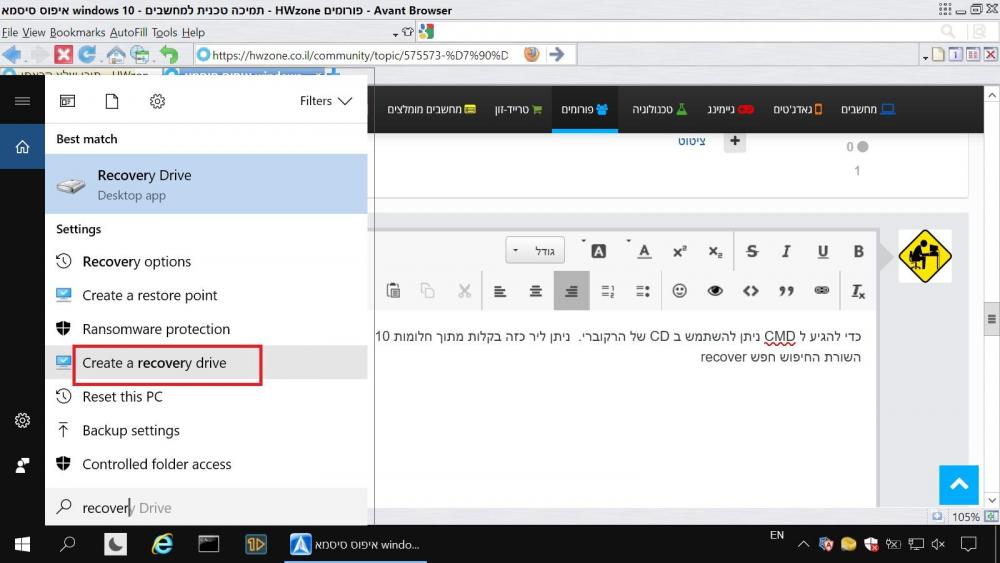Open the emoji smiley picker
This screenshot has width=1000, height=563.
tap(680, 291)
